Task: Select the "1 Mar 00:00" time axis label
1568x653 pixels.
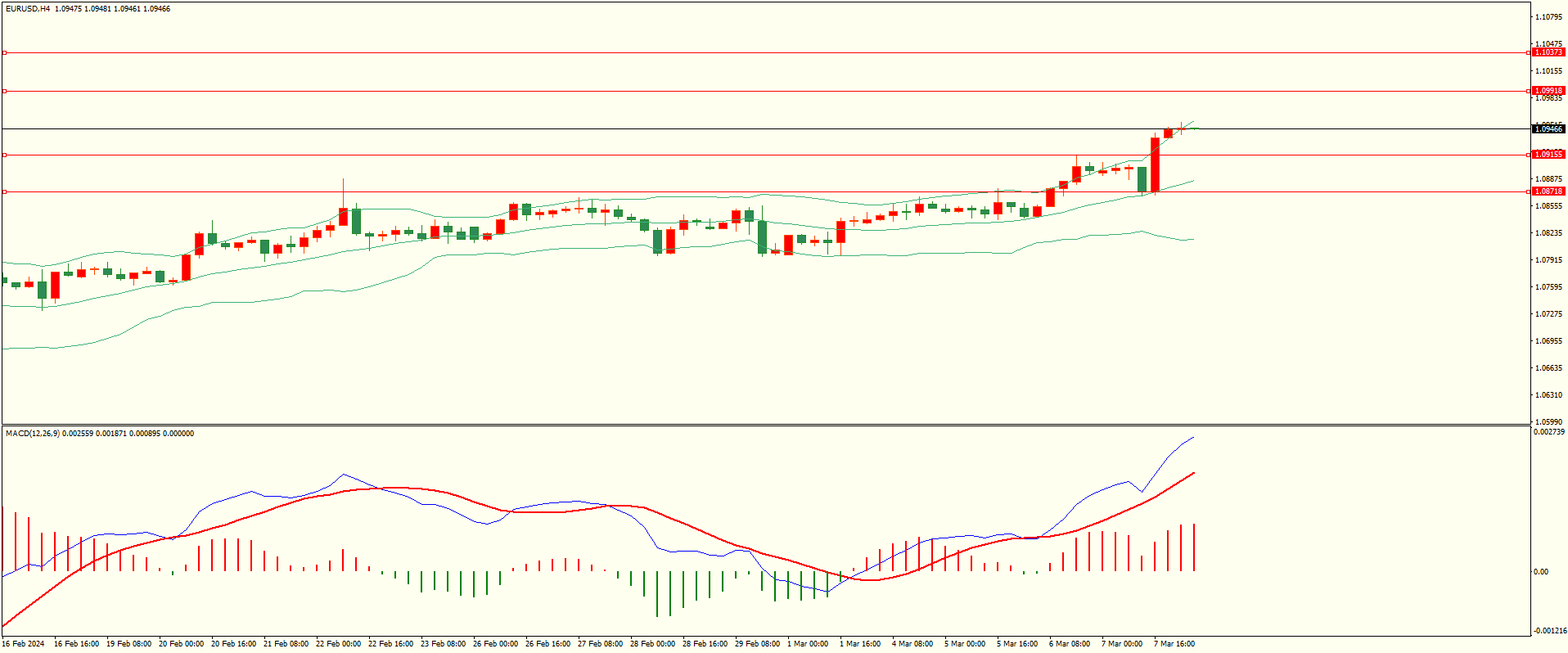Action: 807,644
